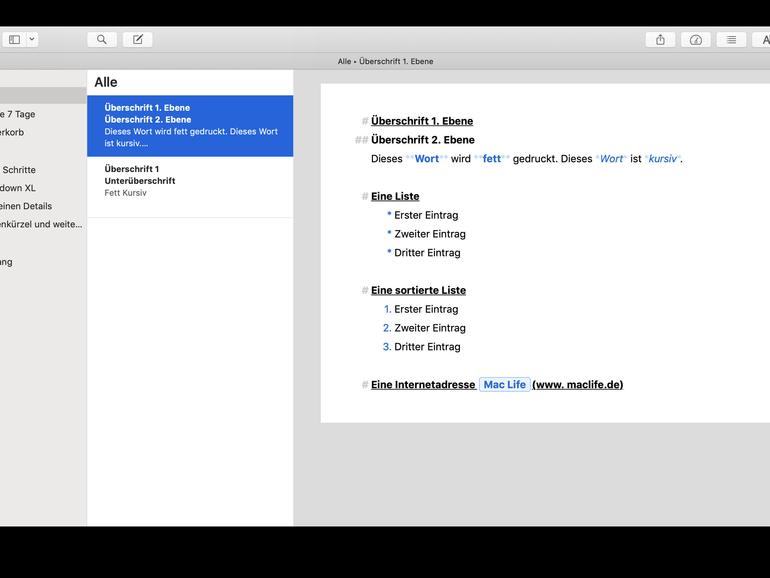Open the trash 'erkorb' sidebar item
This screenshot has width=770, height=578.
point(12,133)
